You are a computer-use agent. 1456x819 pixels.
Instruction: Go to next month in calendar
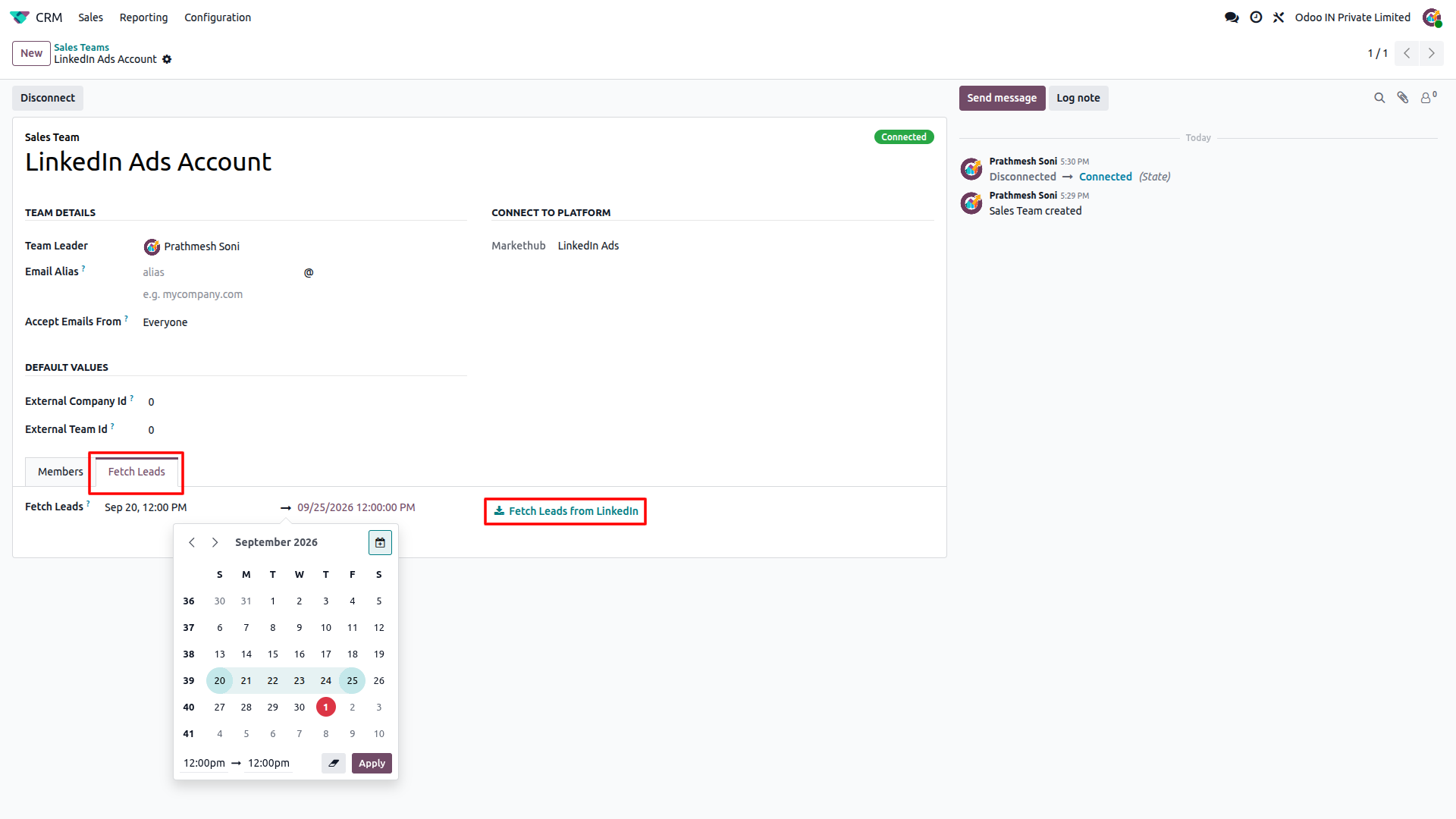[x=215, y=542]
